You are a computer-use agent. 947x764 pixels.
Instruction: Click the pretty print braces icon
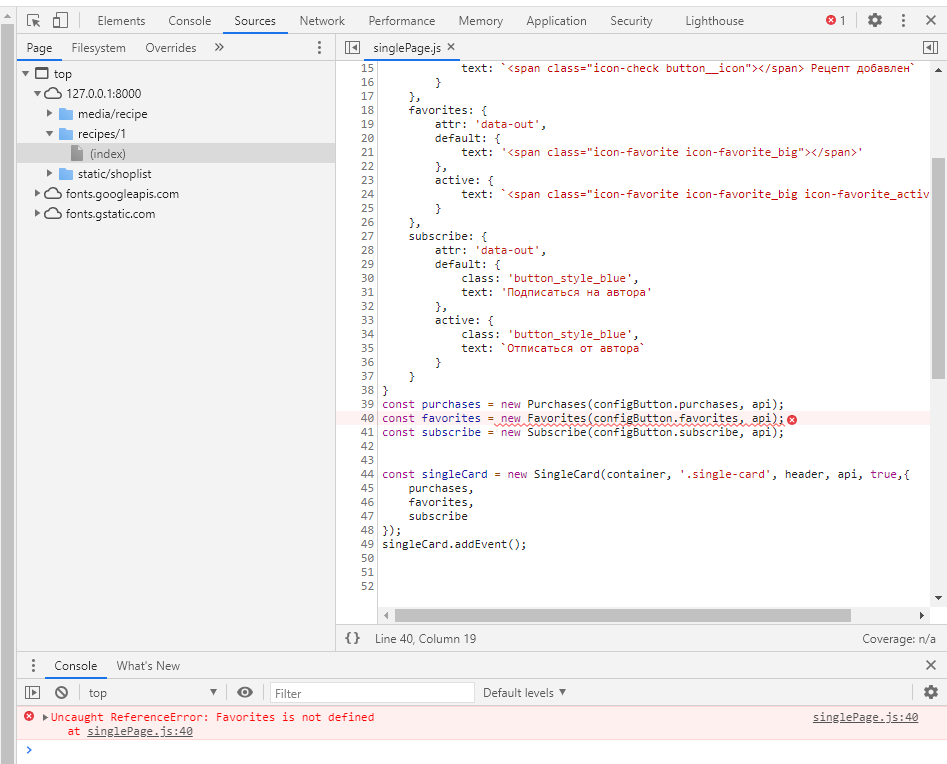[352, 638]
